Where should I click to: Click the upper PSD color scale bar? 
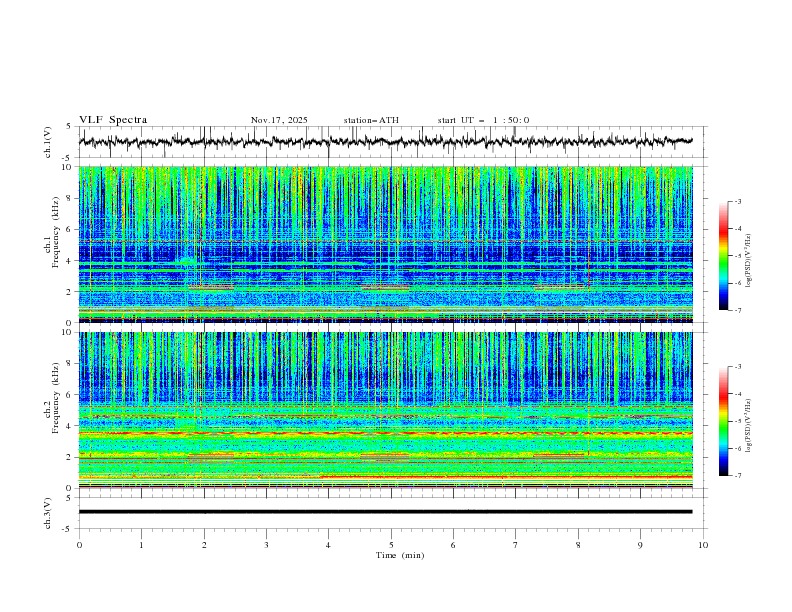point(723,256)
